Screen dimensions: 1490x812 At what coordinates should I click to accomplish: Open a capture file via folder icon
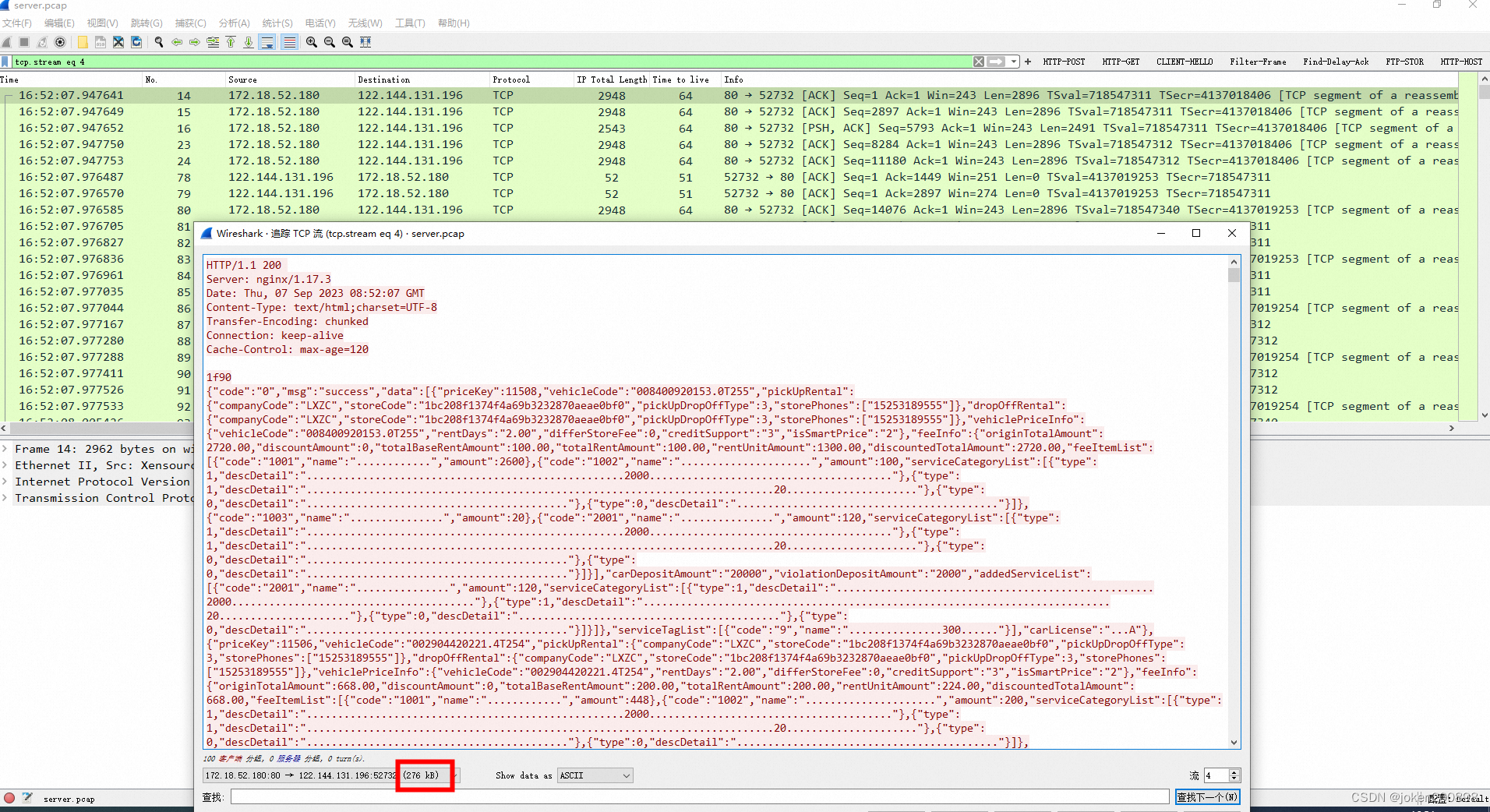(82, 42)
